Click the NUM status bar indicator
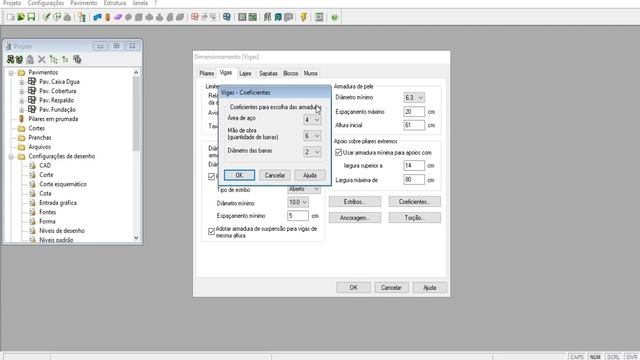The height and width of the screenshot is (360, 640). [x=595, y=357]
